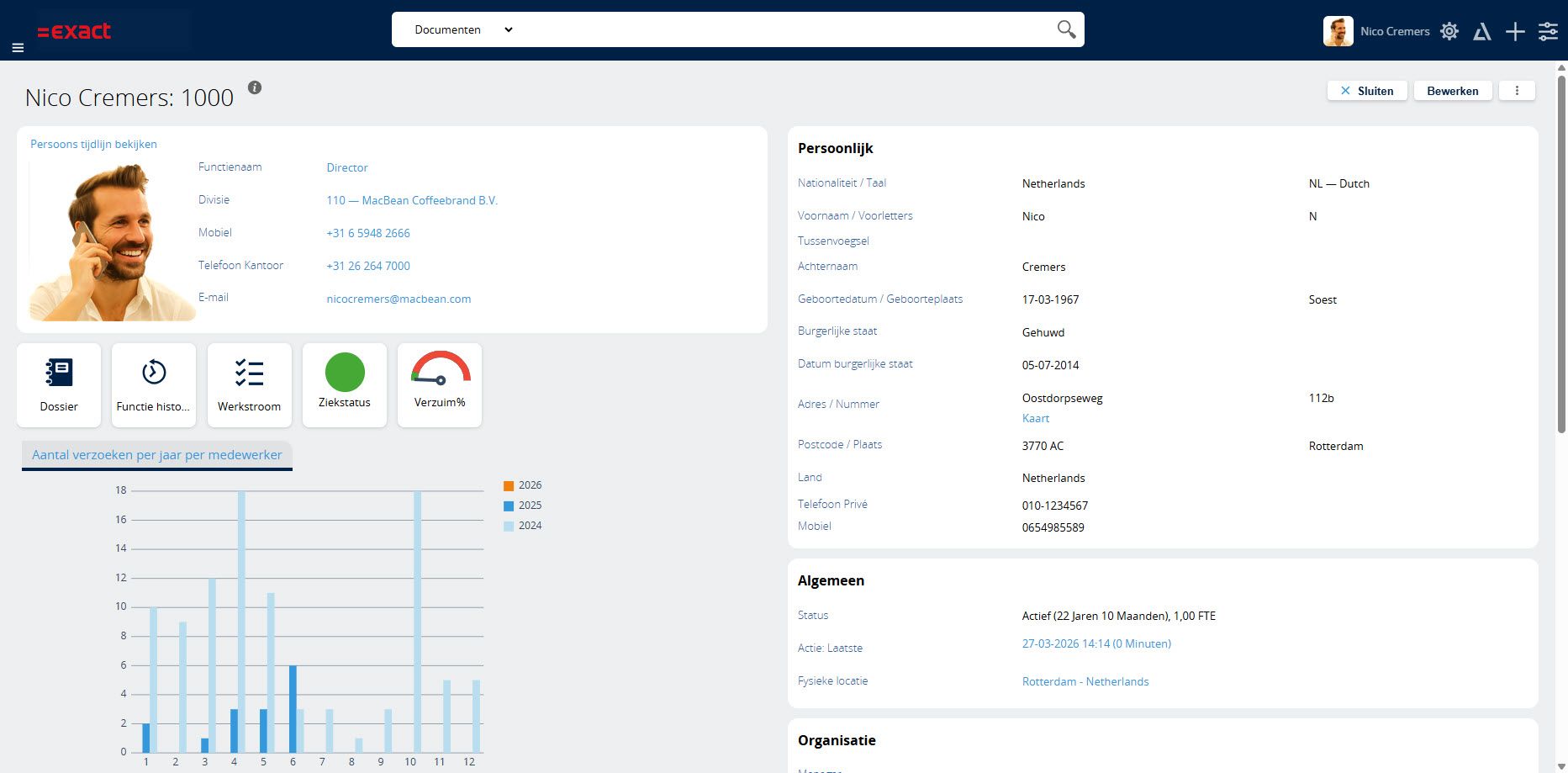The width and height of the screenshot is (1568, 773).
Task: Open the Director function link
Action: pyautogui.click(x=347, y=167)
